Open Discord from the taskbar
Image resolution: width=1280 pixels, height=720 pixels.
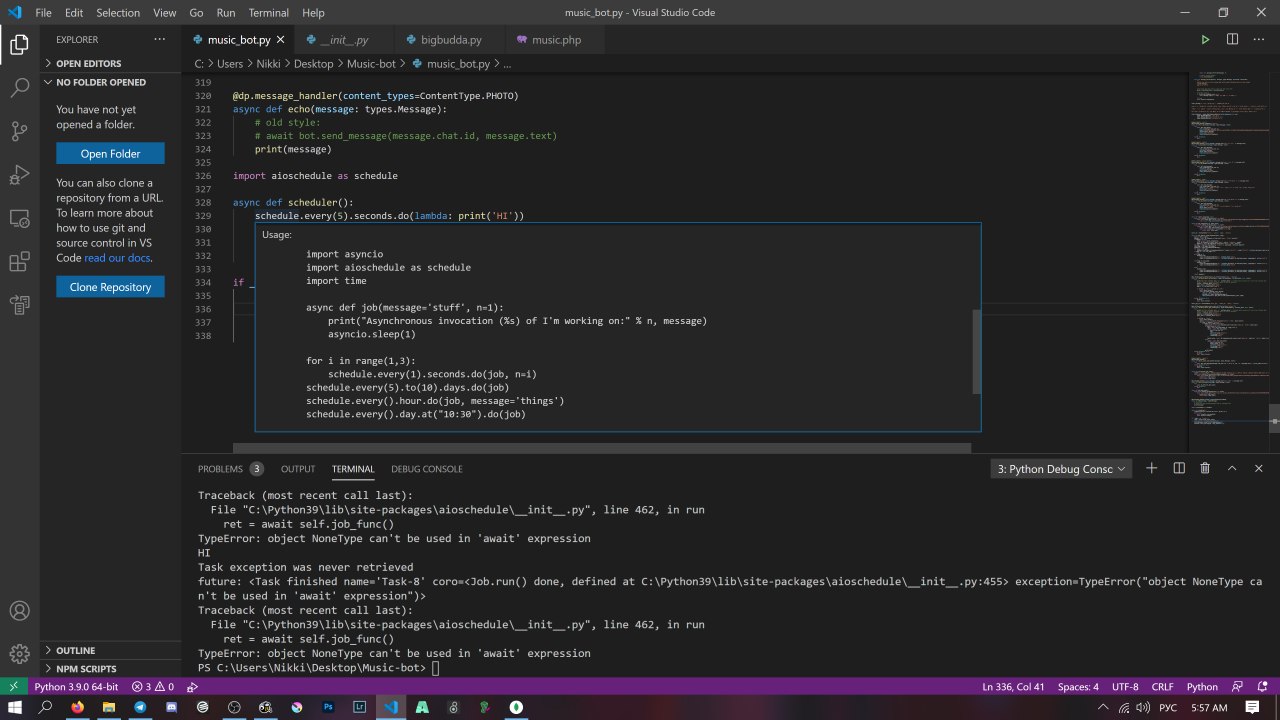pos(171,707)
